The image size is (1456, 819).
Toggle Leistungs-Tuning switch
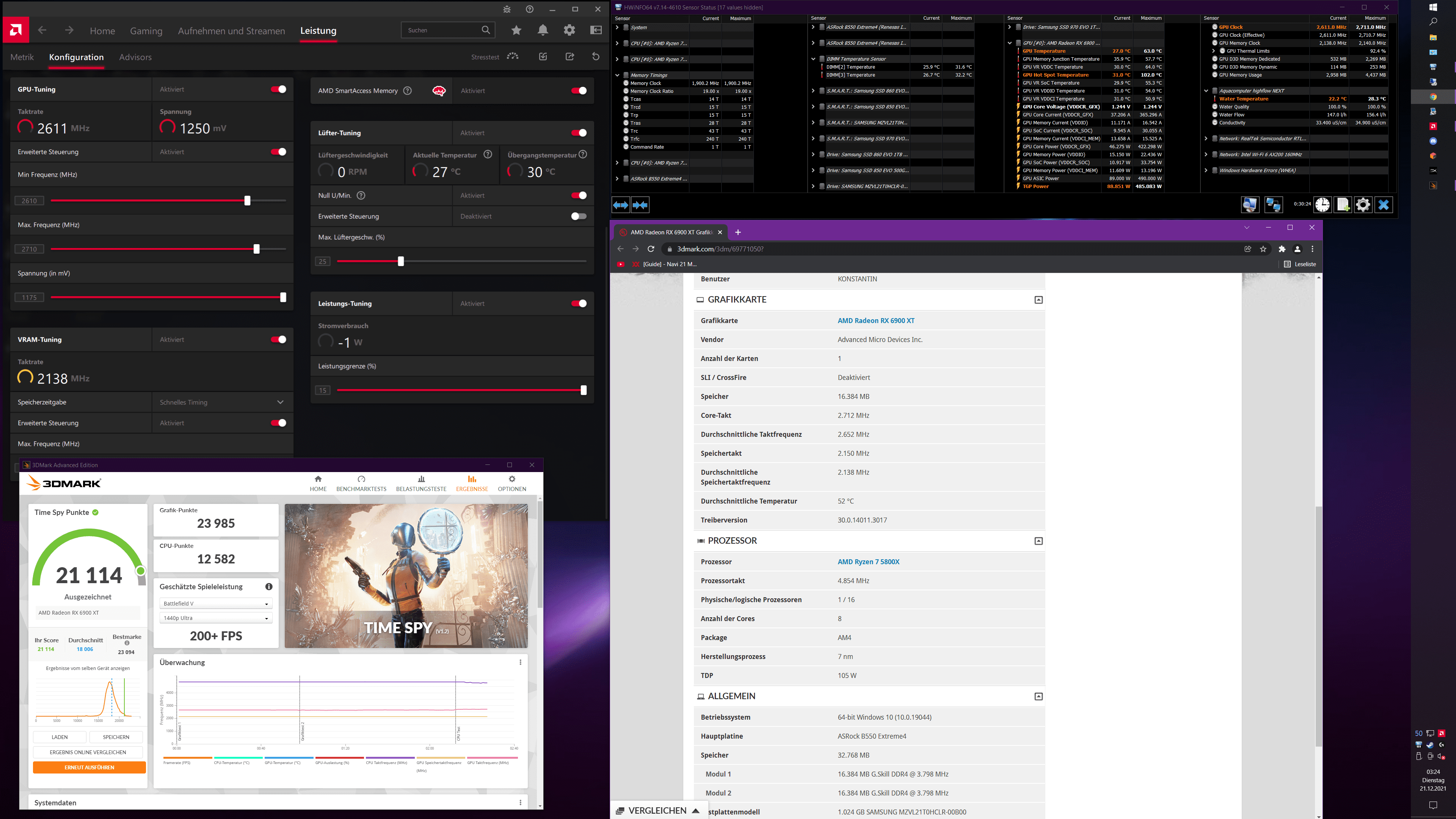tap(579, 303)
